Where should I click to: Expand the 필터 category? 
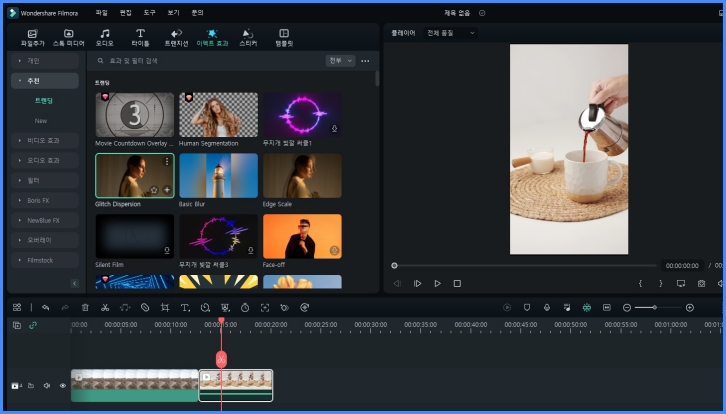45,180
